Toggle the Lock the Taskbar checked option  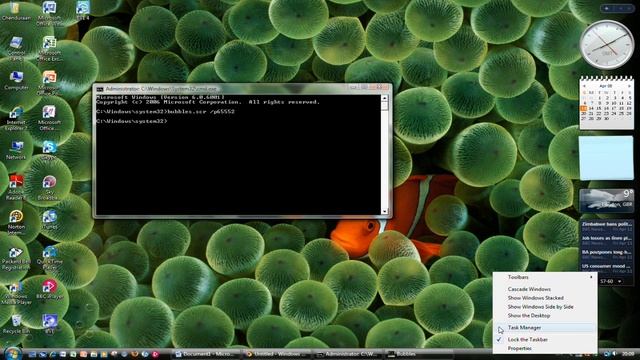click(x=544, y=339)
